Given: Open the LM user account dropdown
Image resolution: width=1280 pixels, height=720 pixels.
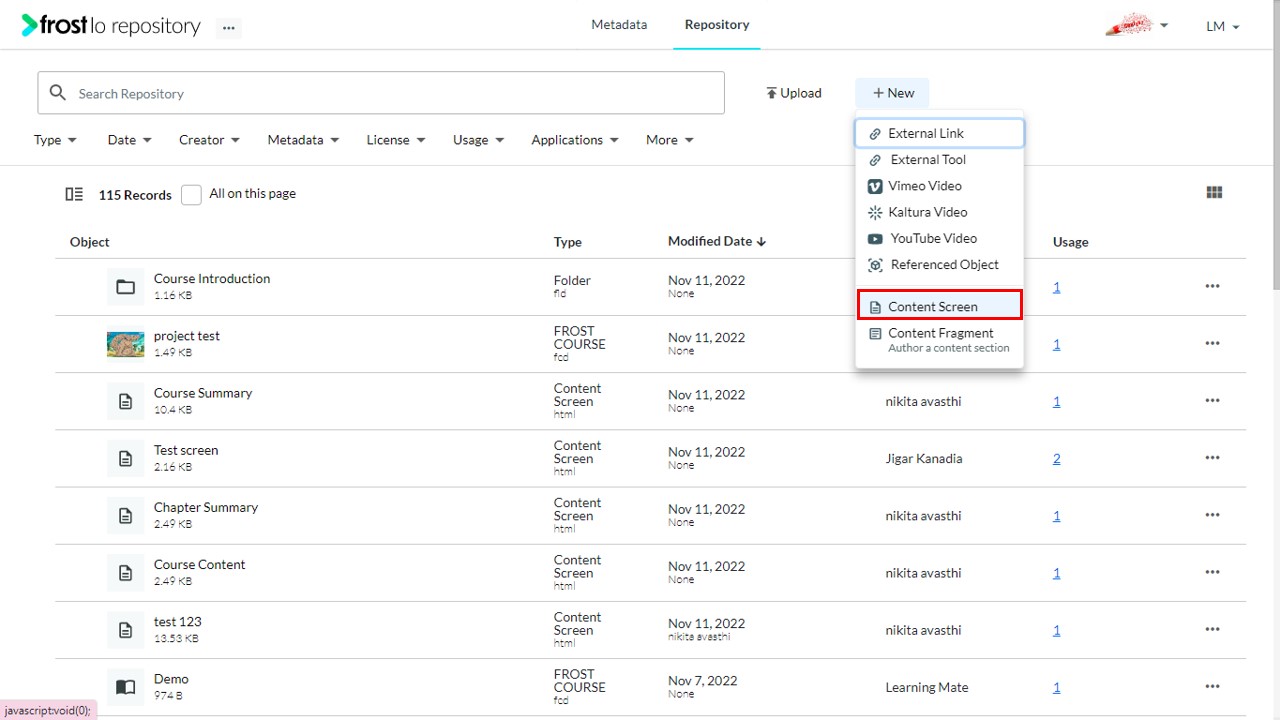Looking at the screenshot, I should [x=1223, y=27].
